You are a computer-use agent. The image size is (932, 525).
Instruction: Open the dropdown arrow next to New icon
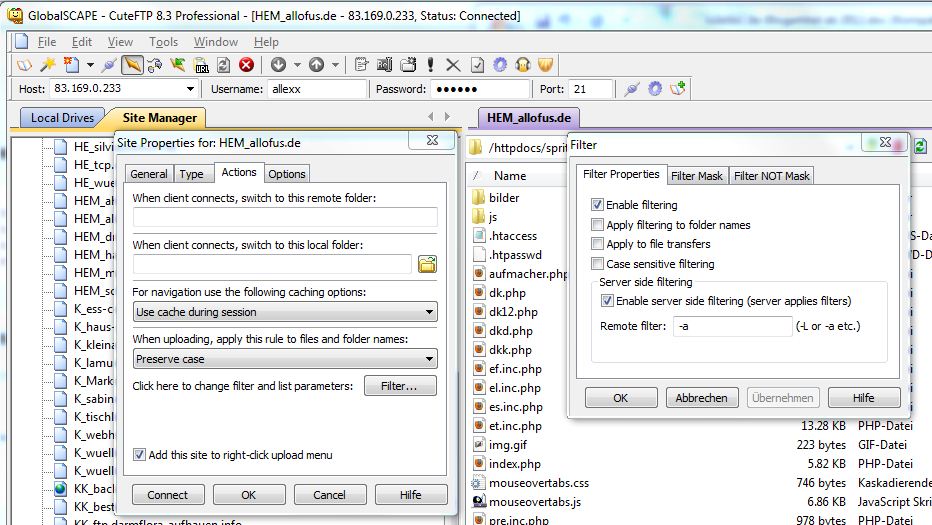(x=90, y=65)
